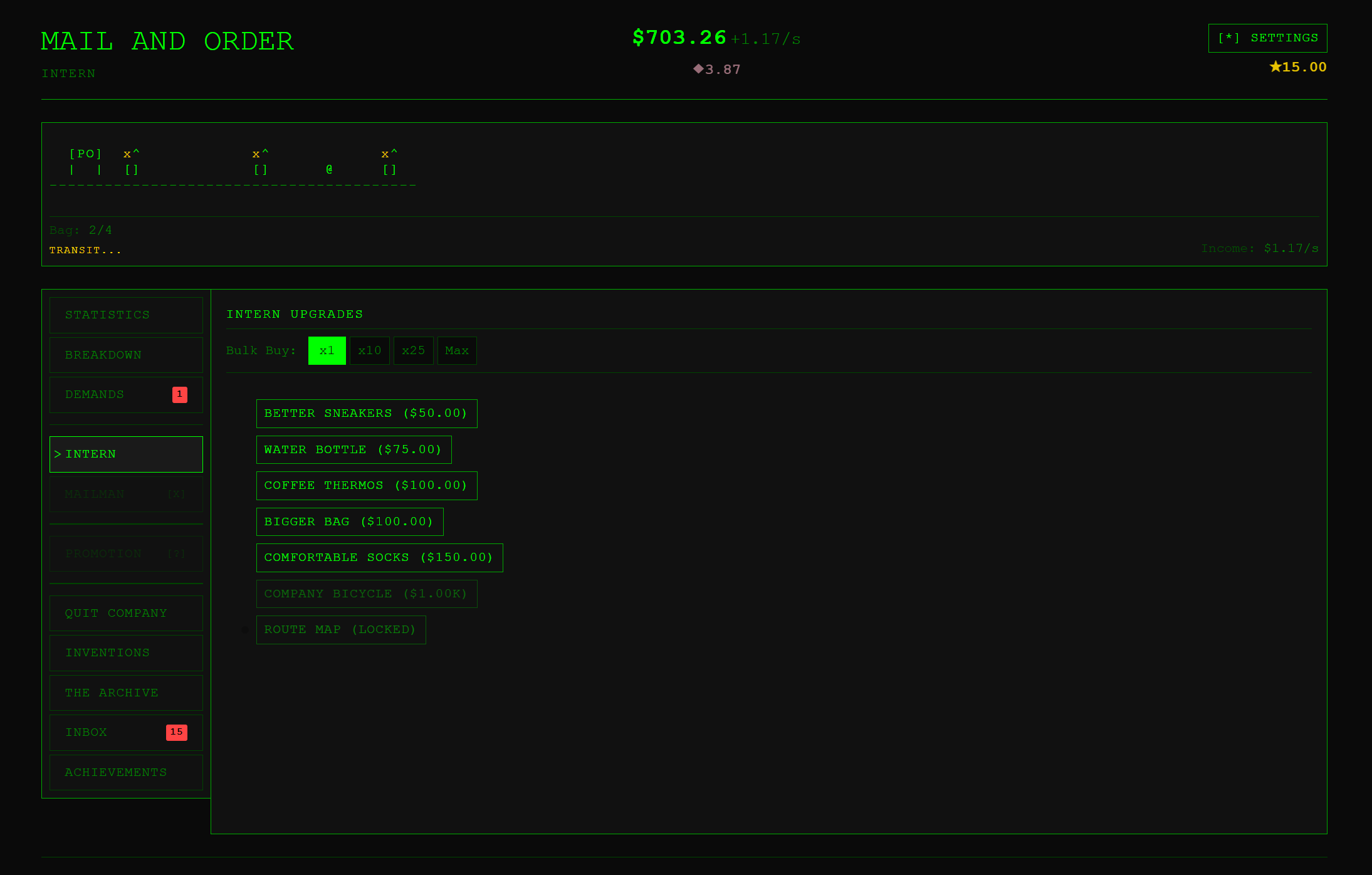
Task: Click the Bag: 2/4 status
Action: click(x=81, y=230)
